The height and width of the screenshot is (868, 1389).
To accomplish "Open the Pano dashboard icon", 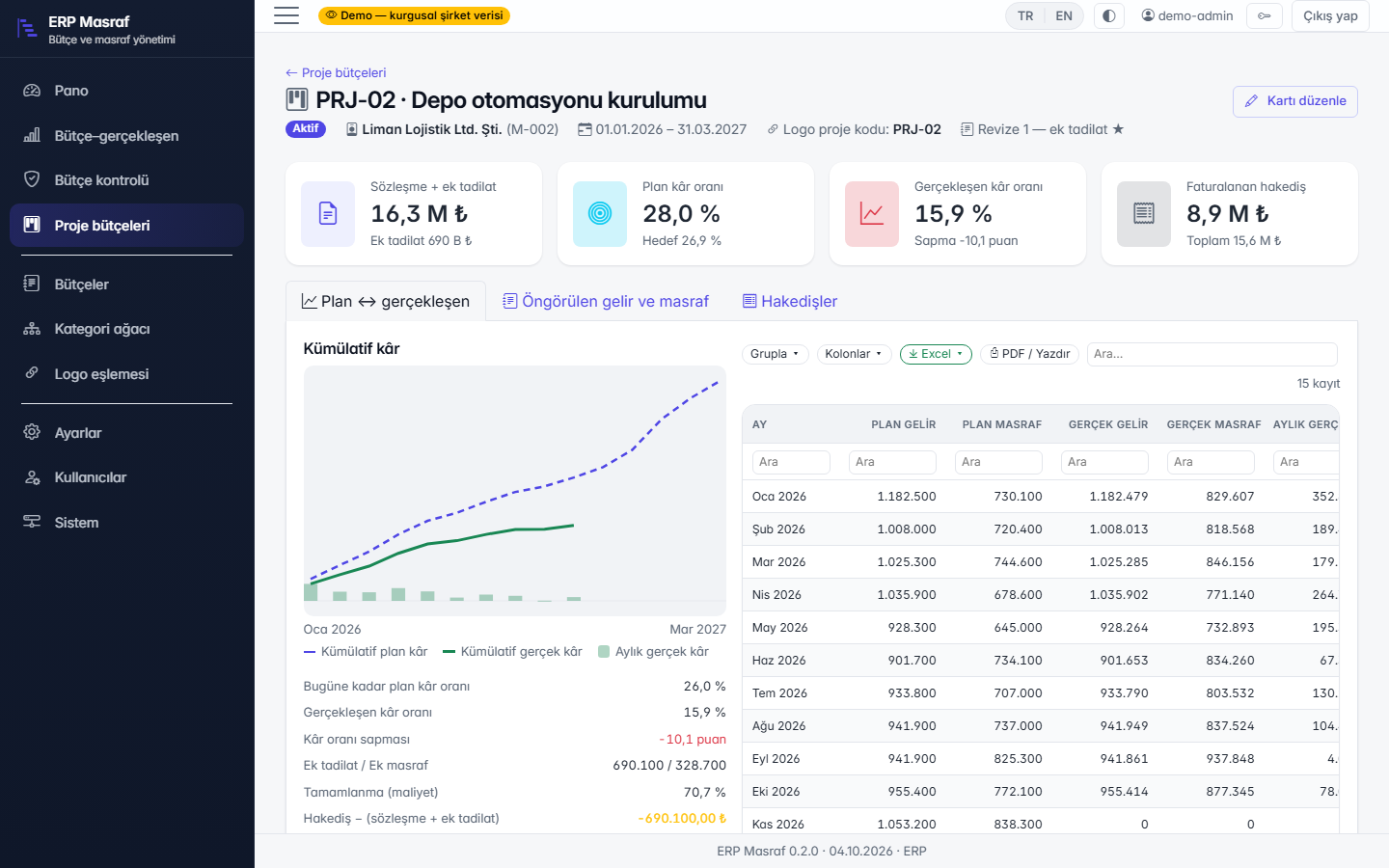I will click(x=32, y=91).
